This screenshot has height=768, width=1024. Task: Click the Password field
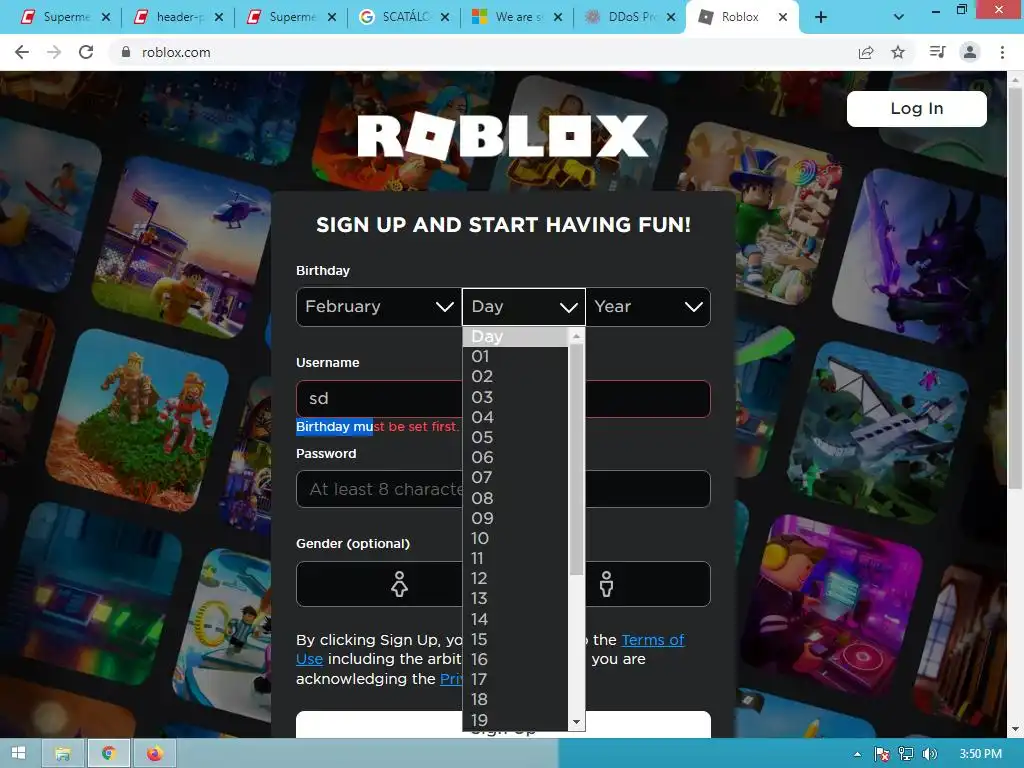coord(503,489)
